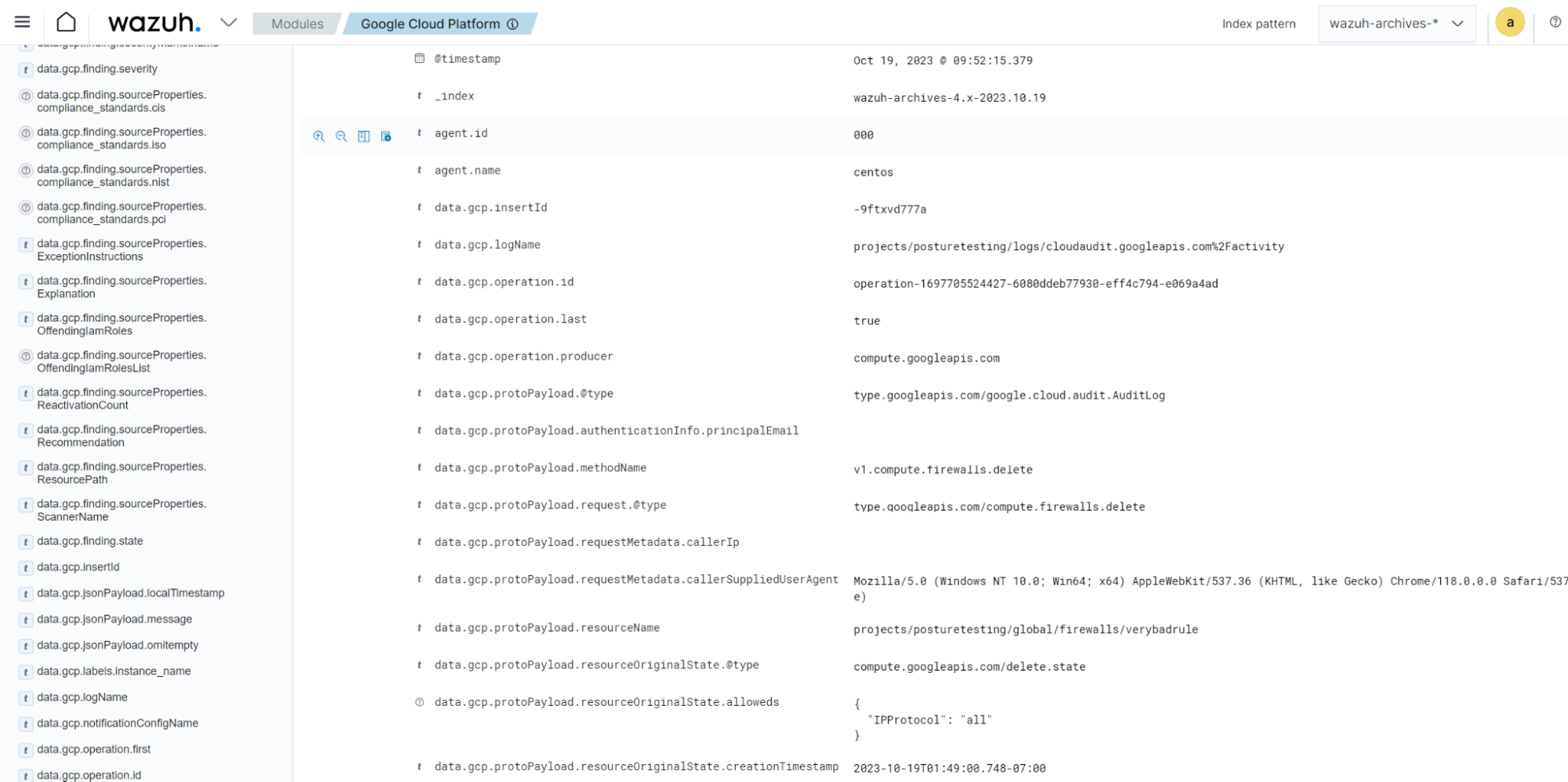Image resolution: width=1568 pixels, height=782 pixels.
Task: Select data.gcp.jsonPayload.omitempty field
Action: [x=118, y=645]
